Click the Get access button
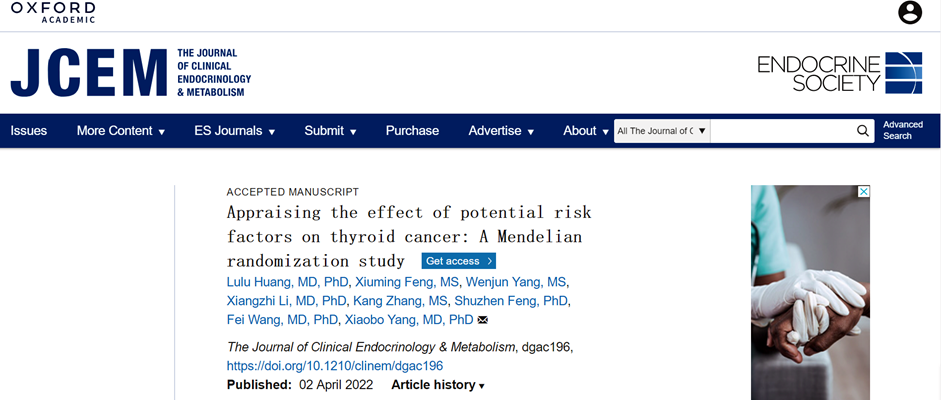The height and width of the screenshot is (400, 941). [459, 261]
